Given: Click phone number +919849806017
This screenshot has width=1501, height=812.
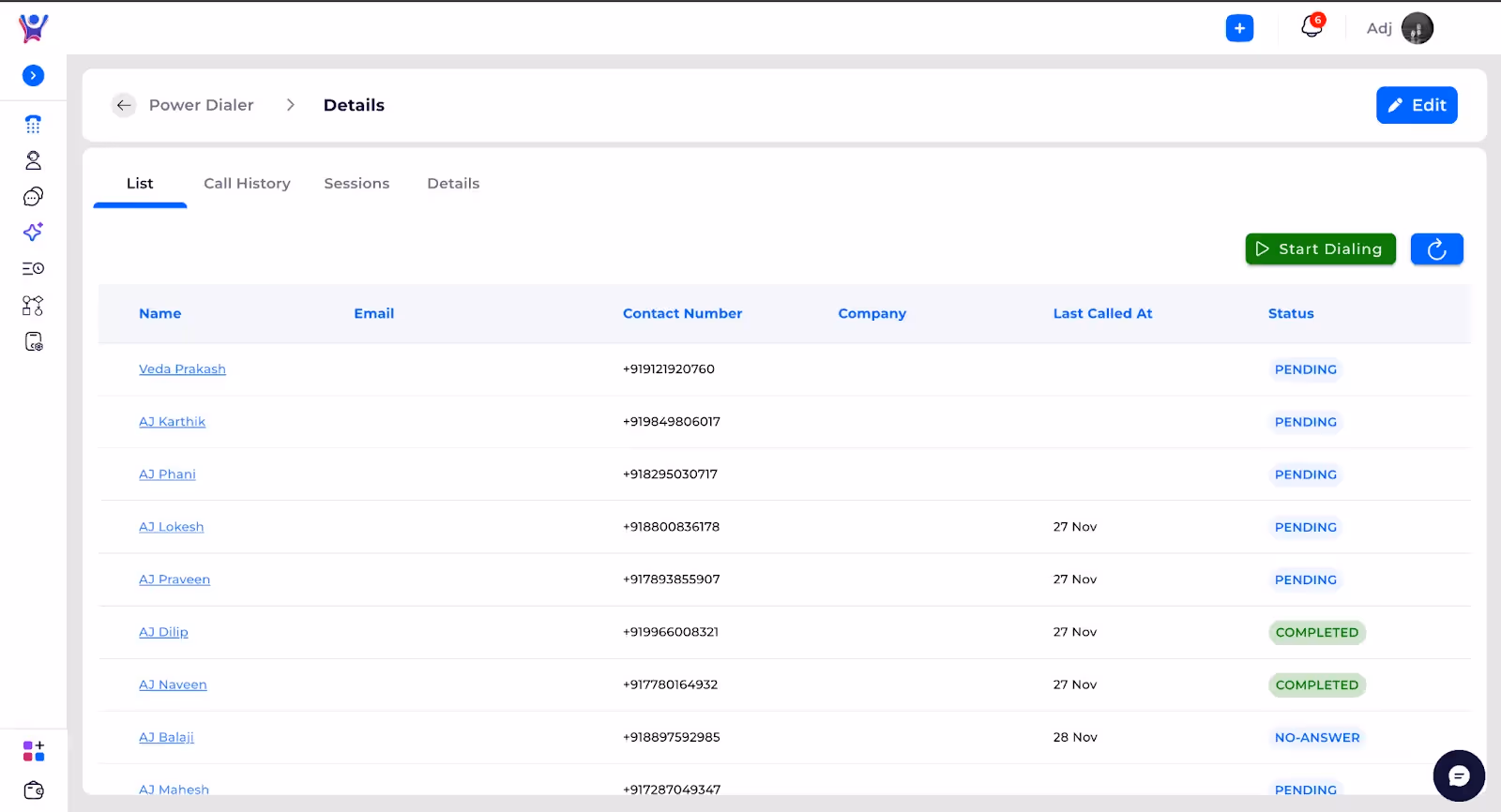Looking at the screenshot, I should pos(672,422).
